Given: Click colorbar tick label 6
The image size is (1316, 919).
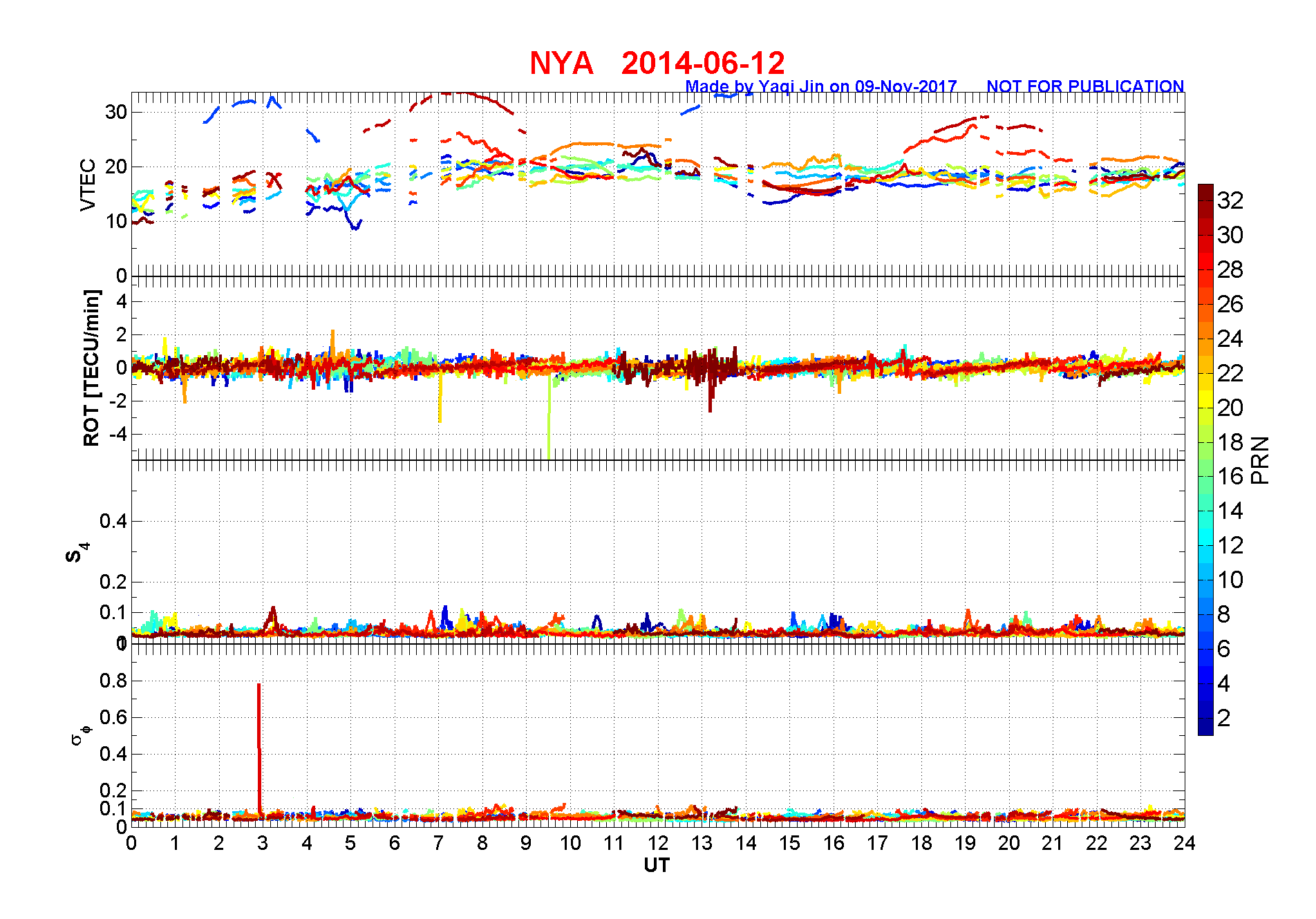Looking at the screenshot, I should 1224,649.
